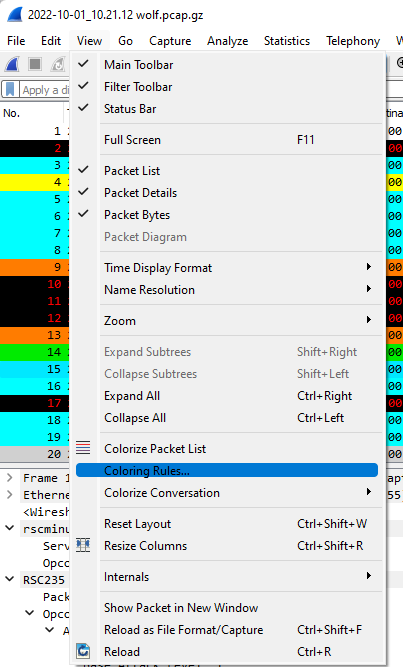Click the shark fin start capture icon
This screenshot has height=667, width=403.
click(x=12, y=65)
